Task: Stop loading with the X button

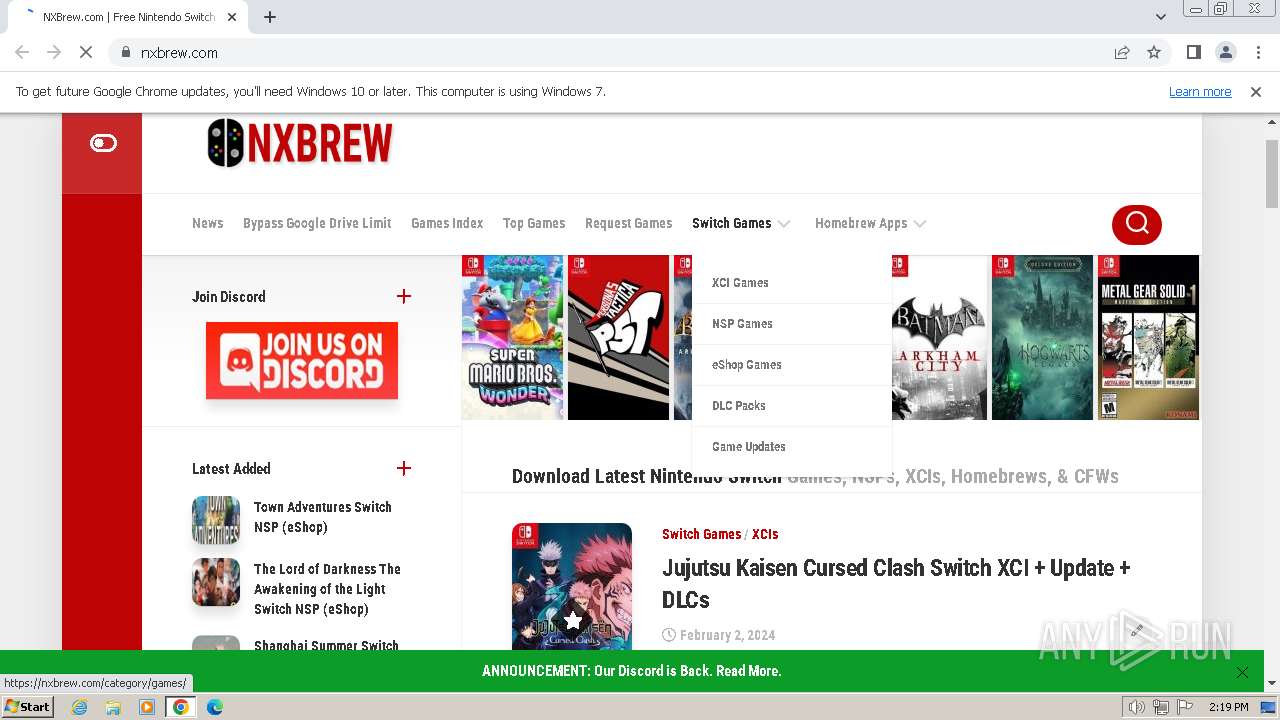Action: [86, 52]
